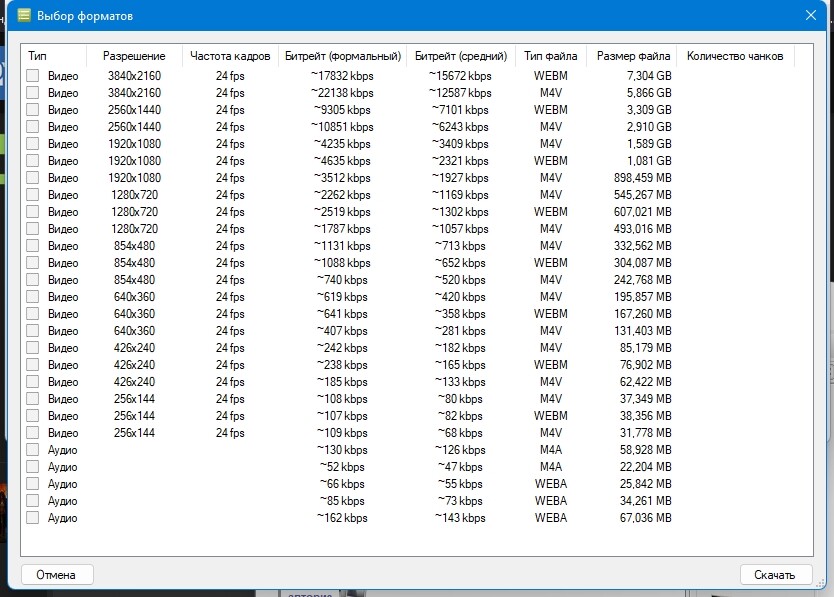Tick the 854x480 M4V 332,562 MB checkbox

(x=32, y=246)
